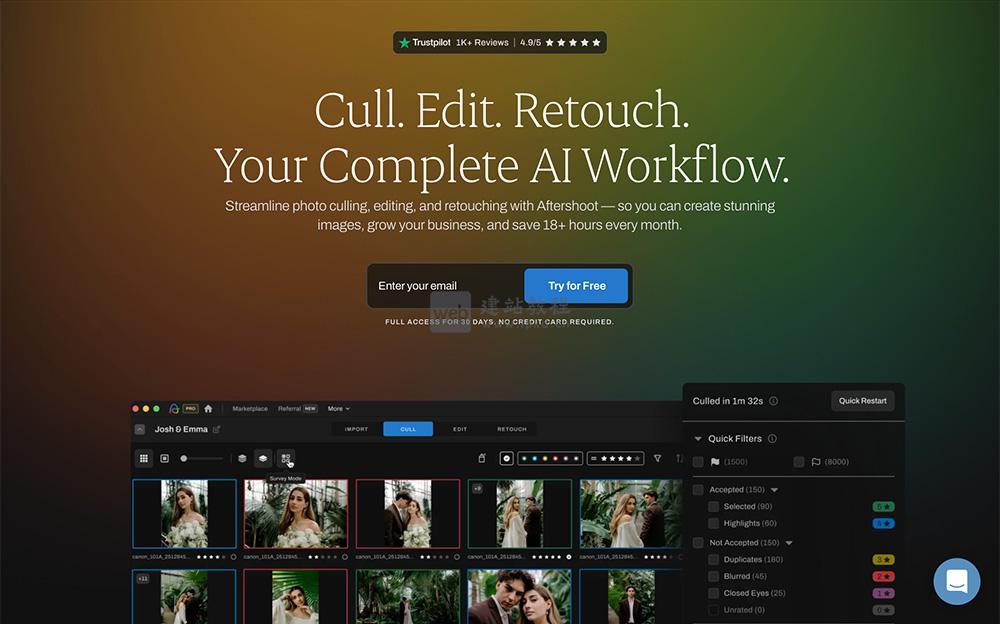The image size is (1000, 624).
Task: Switch to the Edit tab
Action: pyautogui.click(x=460, y=429)
